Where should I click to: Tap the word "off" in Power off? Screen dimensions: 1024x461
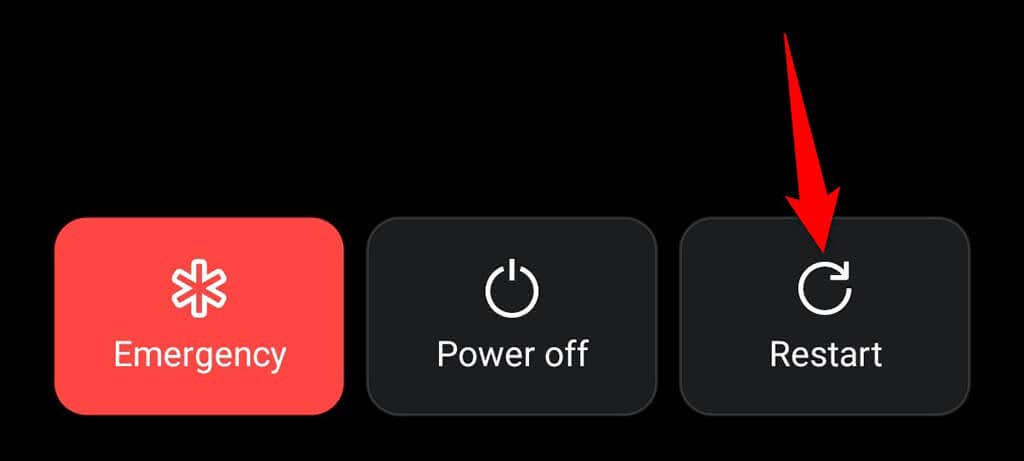(x=569, y=353)
